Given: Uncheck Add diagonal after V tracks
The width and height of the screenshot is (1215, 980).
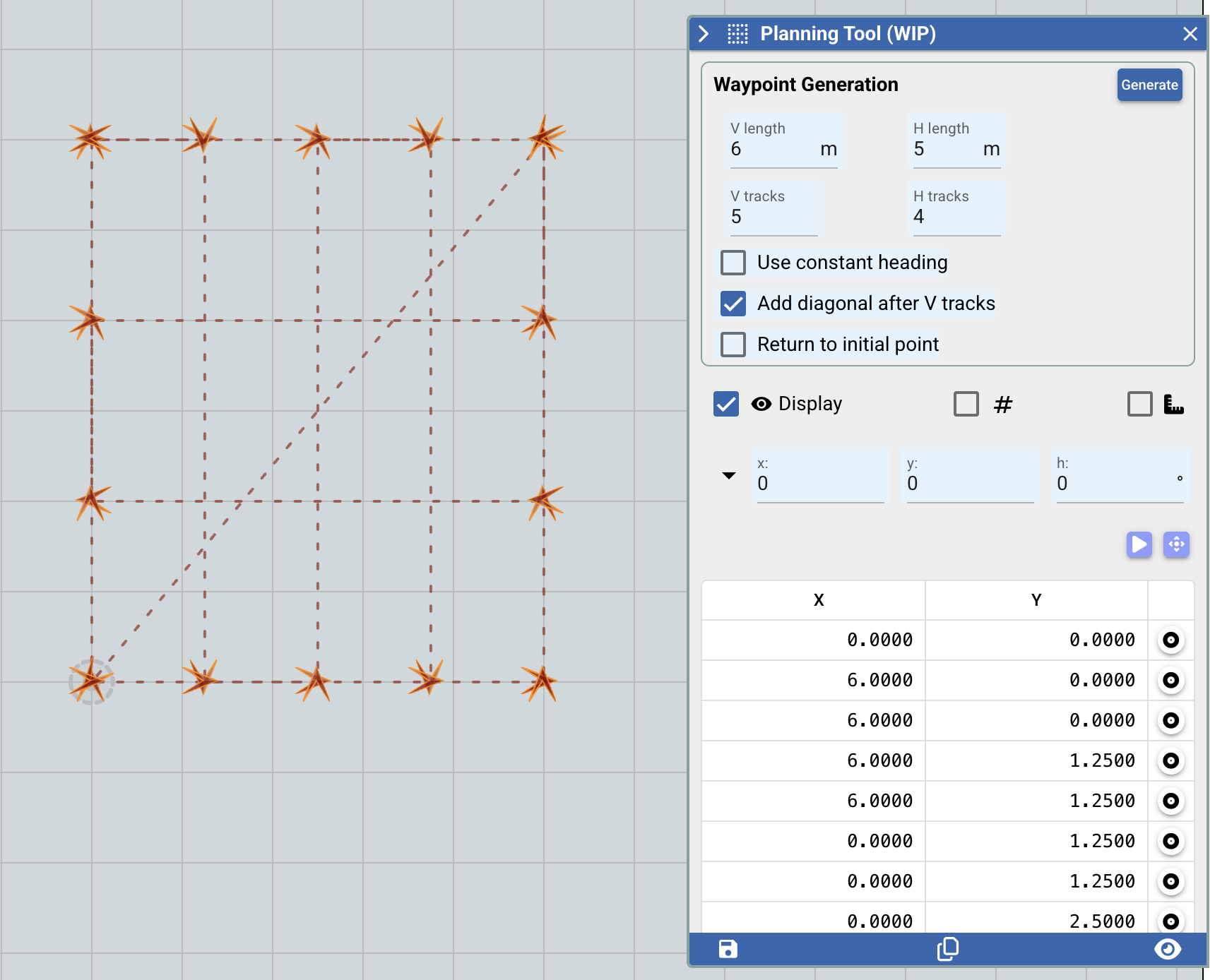Looking at the screenshot, I should [733, 304].
